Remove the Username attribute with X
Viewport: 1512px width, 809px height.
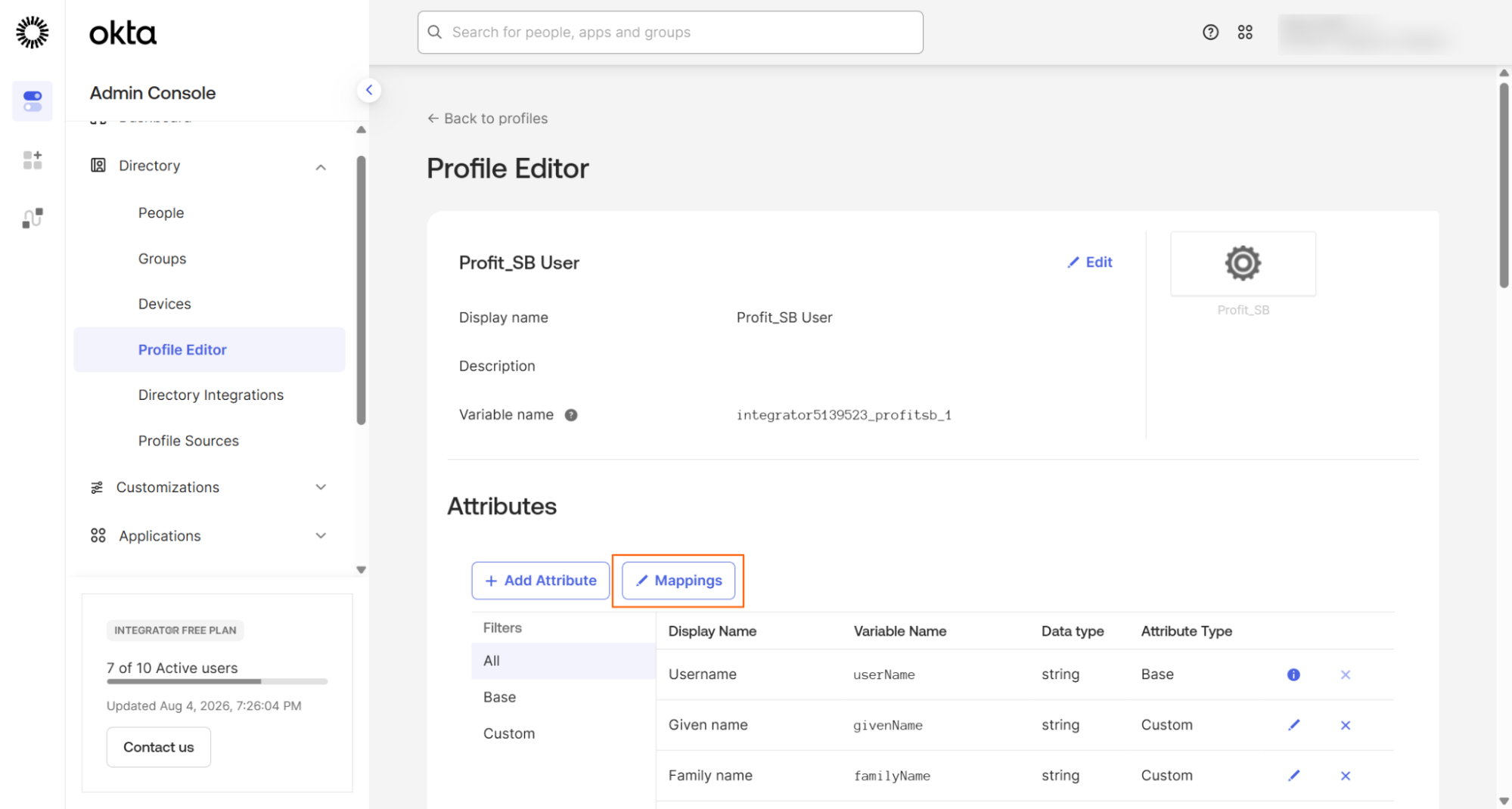[1346, 674]
